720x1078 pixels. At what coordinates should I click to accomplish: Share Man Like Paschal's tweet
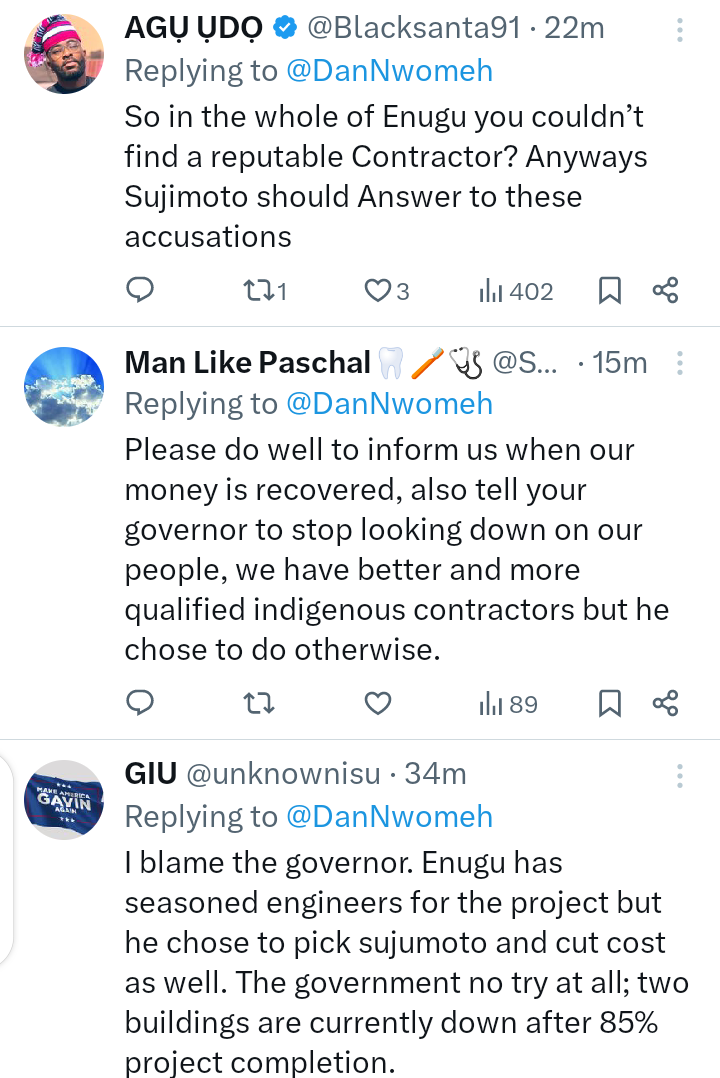coord(666,703)
